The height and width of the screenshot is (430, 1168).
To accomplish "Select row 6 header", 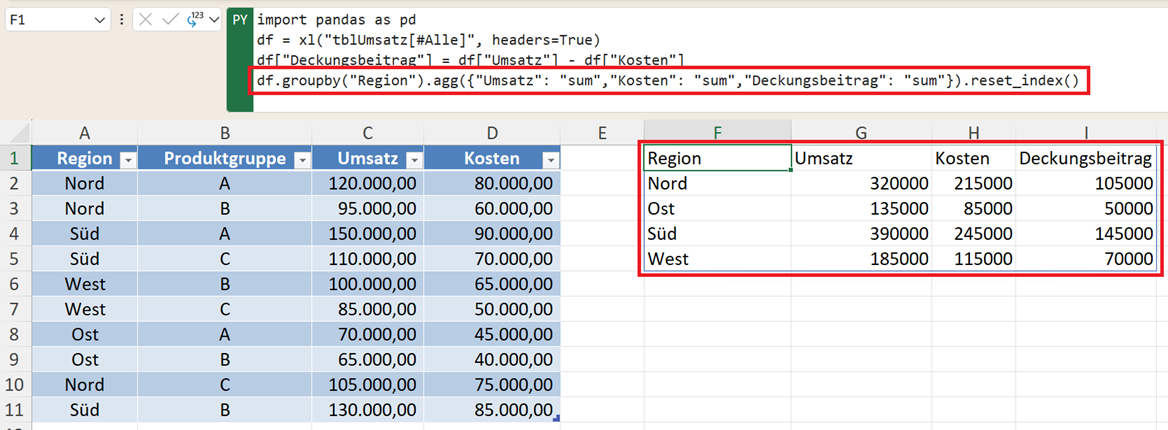I will [16, 284].
